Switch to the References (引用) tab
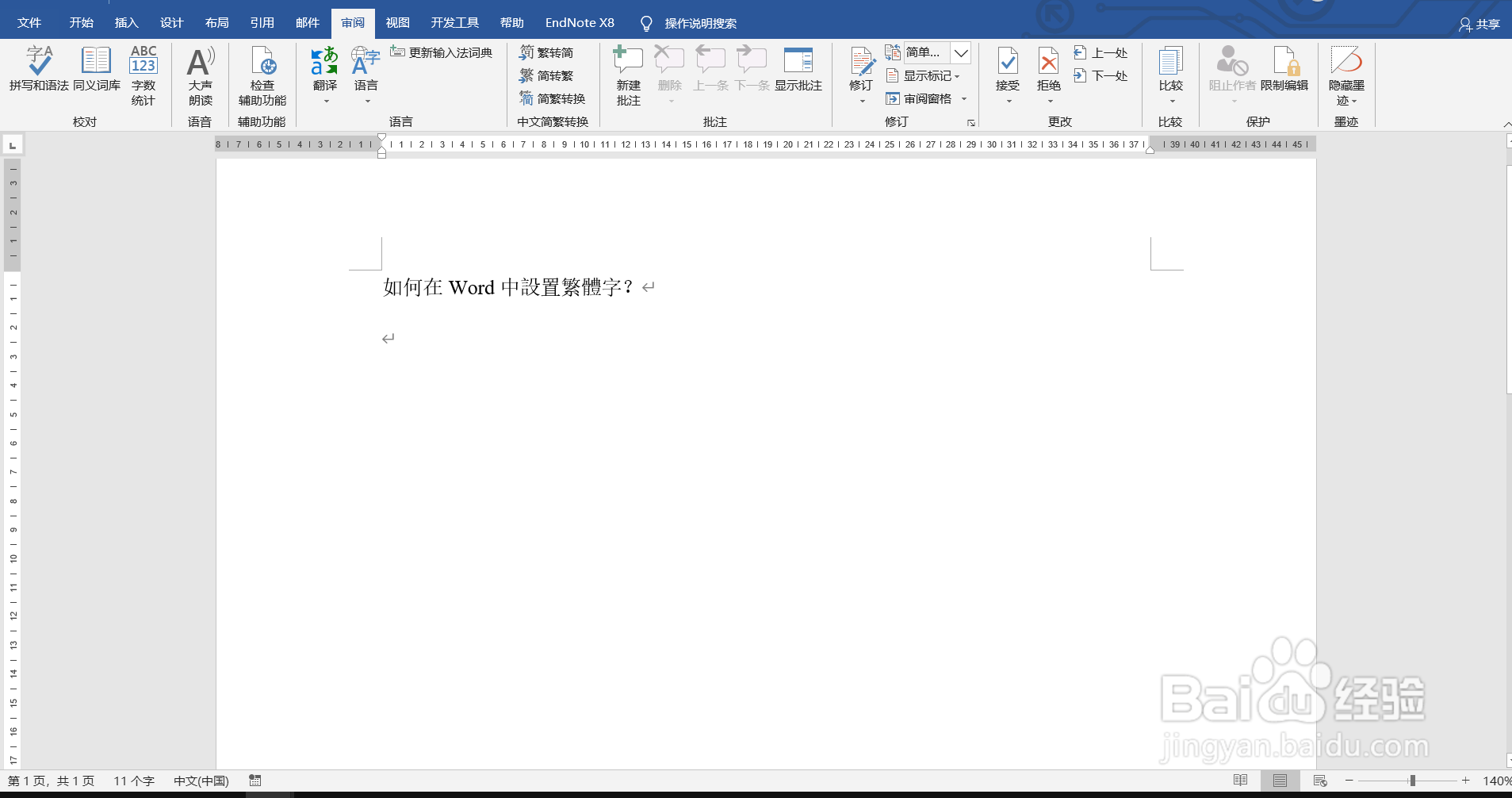1512x798 pixels. coord(262,23)
